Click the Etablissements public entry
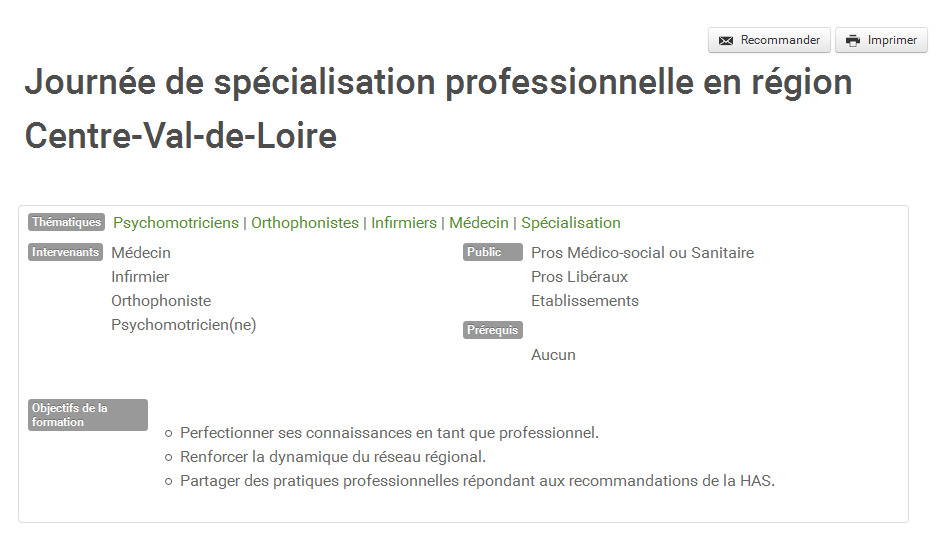This screenshot has width=937, height=541. pos(584,301)
